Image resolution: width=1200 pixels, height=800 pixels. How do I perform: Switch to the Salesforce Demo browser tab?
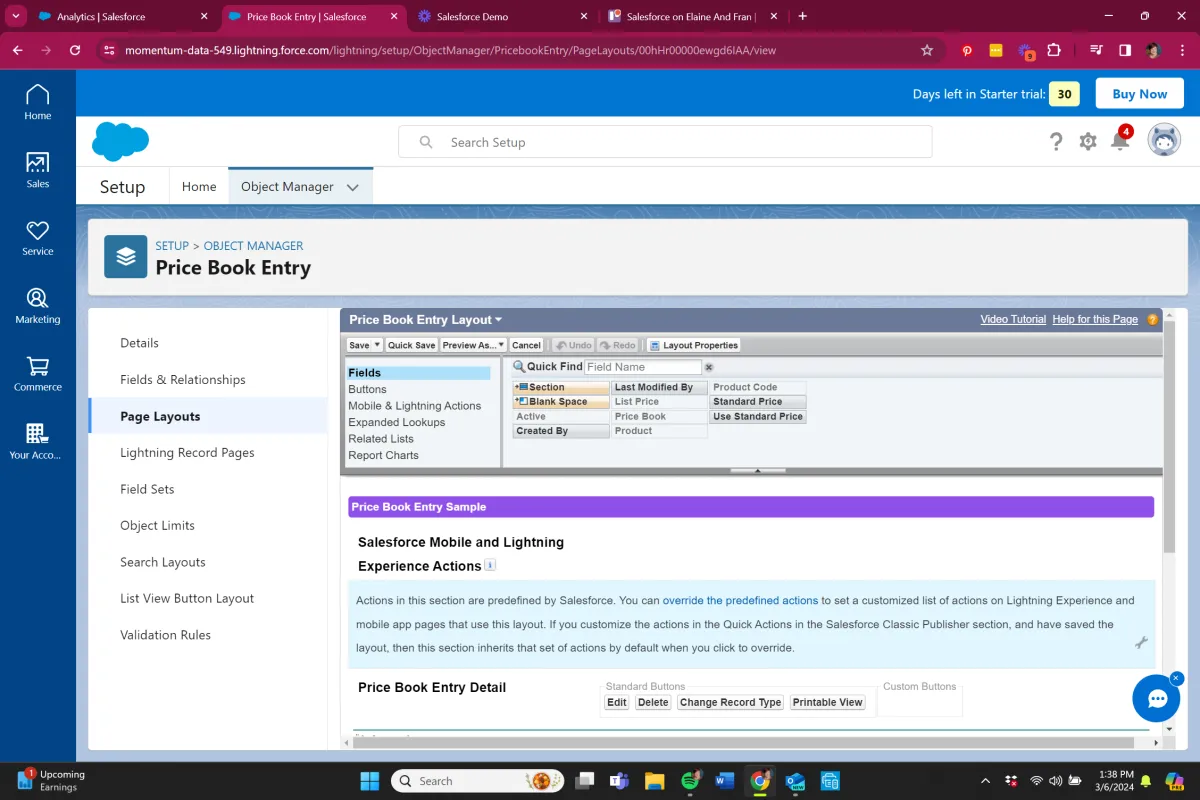pyautogui.click(x=503, y=16)
